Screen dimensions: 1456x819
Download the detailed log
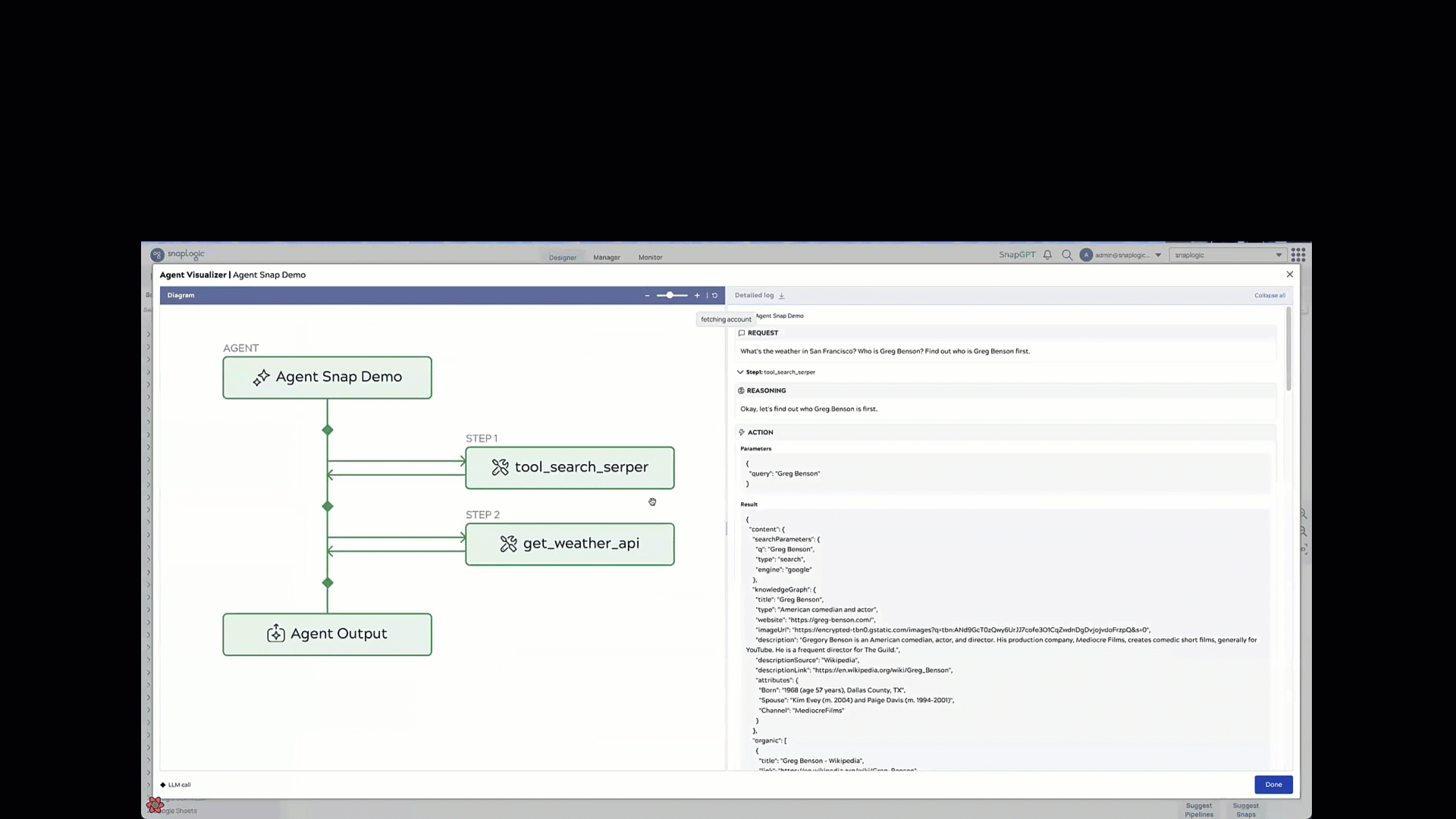pyautogui.click(x=782, y=296)
